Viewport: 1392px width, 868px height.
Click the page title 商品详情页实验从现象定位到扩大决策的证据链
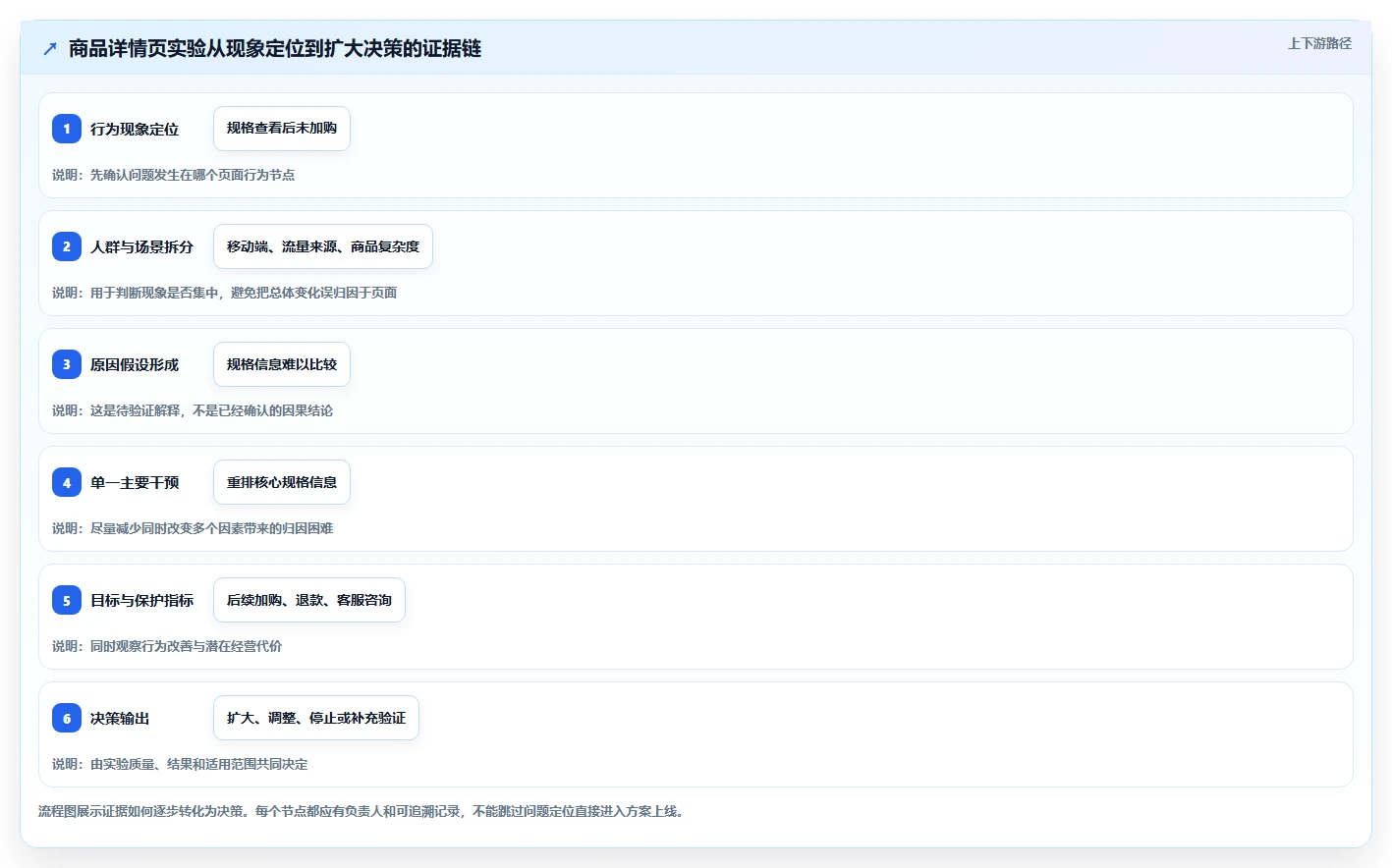click(x=275, y=48)
